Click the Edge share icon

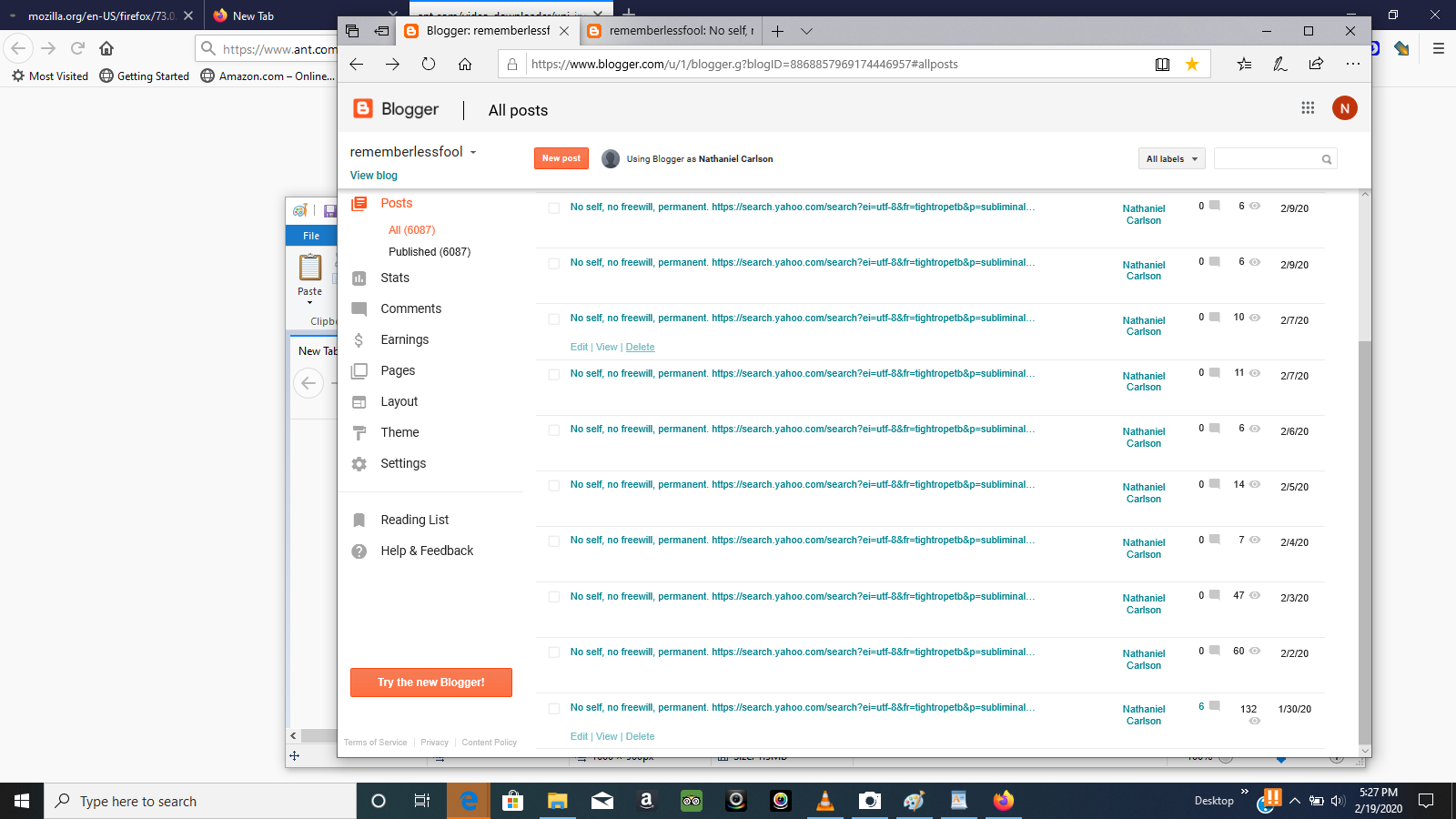1316,64
